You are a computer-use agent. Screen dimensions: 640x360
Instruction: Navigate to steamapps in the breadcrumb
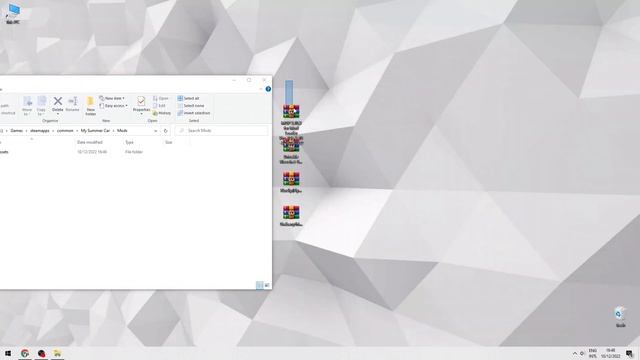[x=40, y=131]
